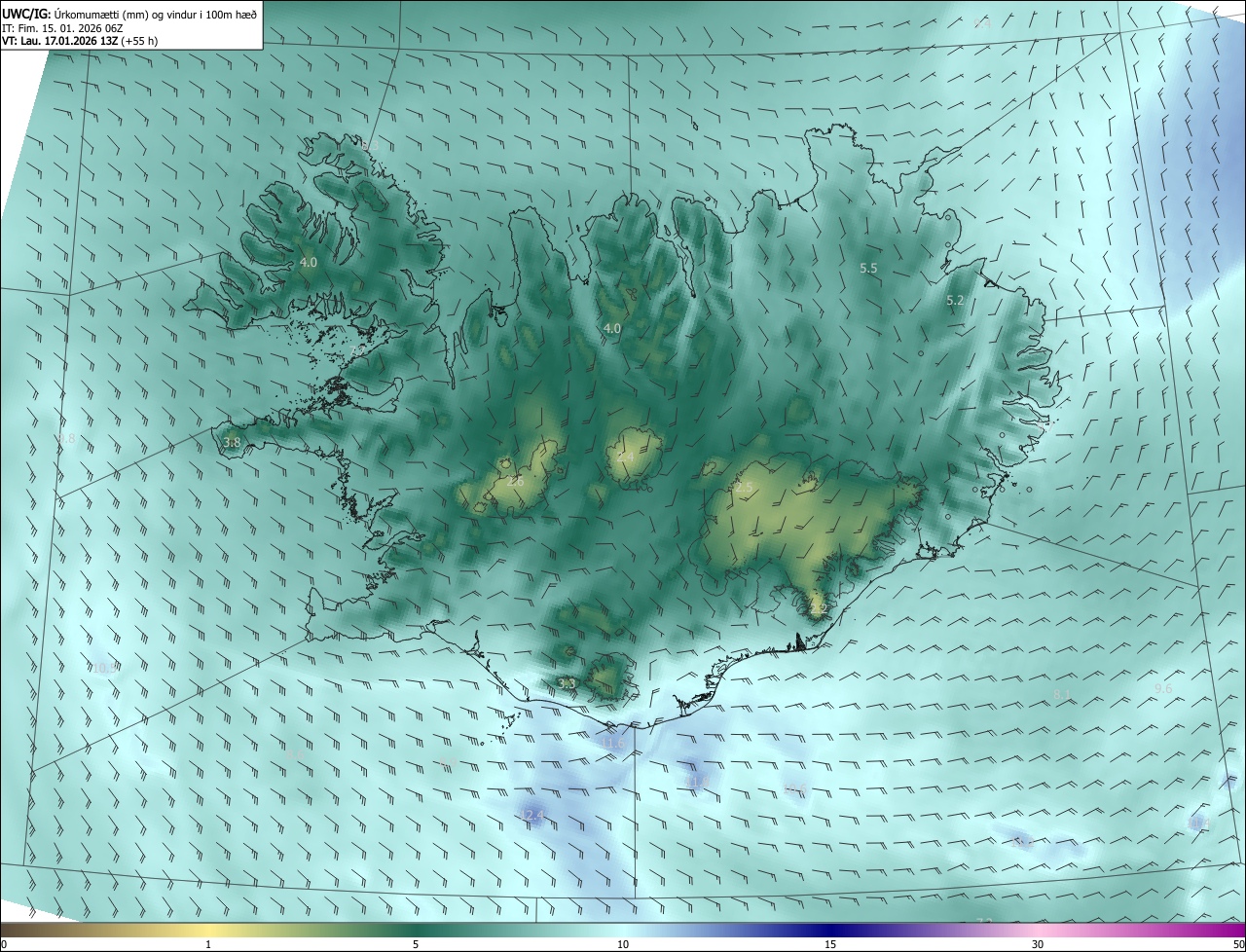Click the '0' tick on the color scale
1246x952 pixels.
tap(4, 944)
